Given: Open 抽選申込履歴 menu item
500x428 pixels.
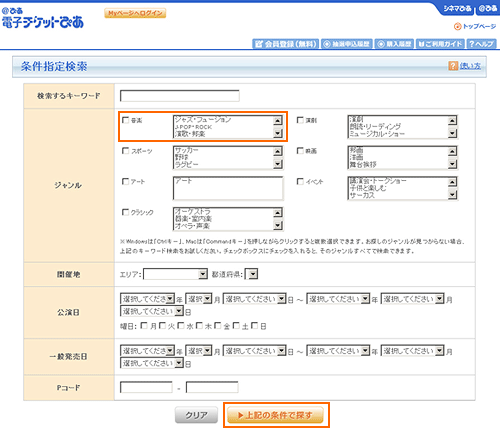Looking at the screenshot, I should [x=347, y=44].
